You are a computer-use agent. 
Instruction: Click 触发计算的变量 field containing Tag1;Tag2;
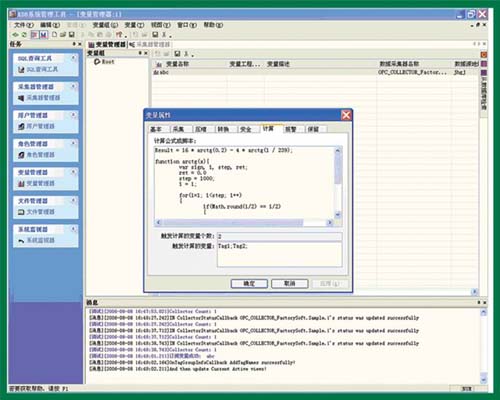pos(279,254)
